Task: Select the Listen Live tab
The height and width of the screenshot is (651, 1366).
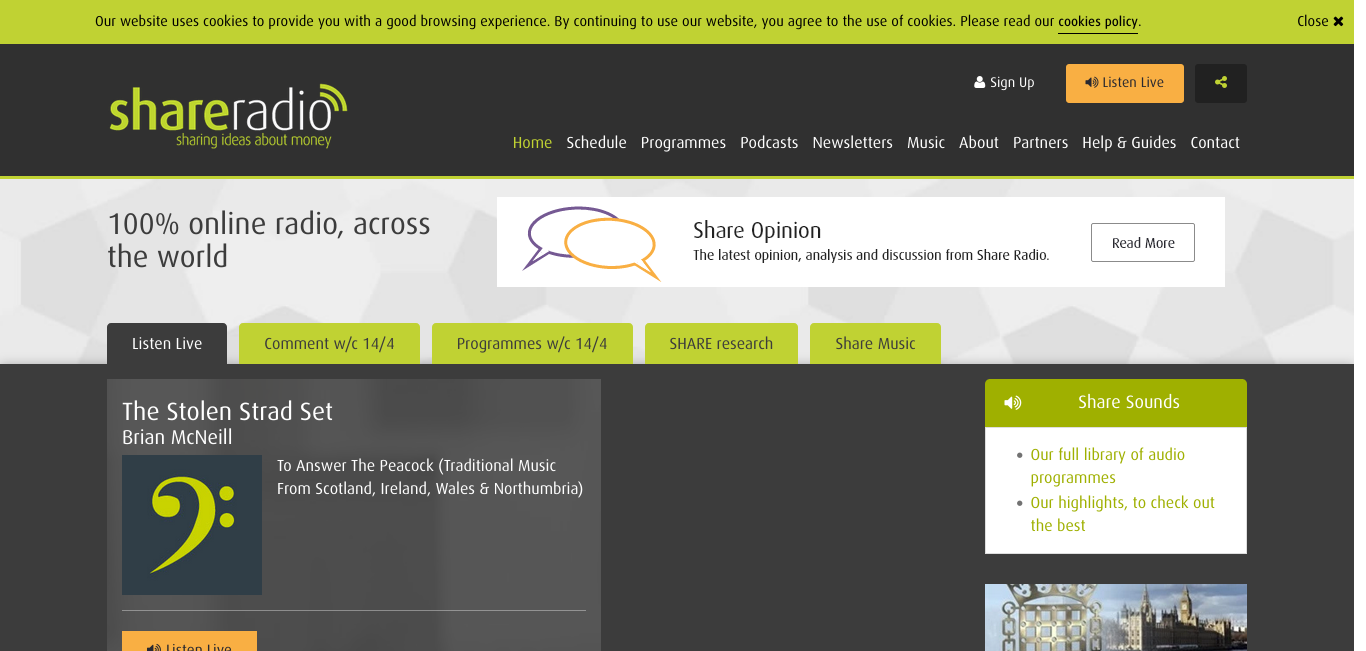Action: 167,344
